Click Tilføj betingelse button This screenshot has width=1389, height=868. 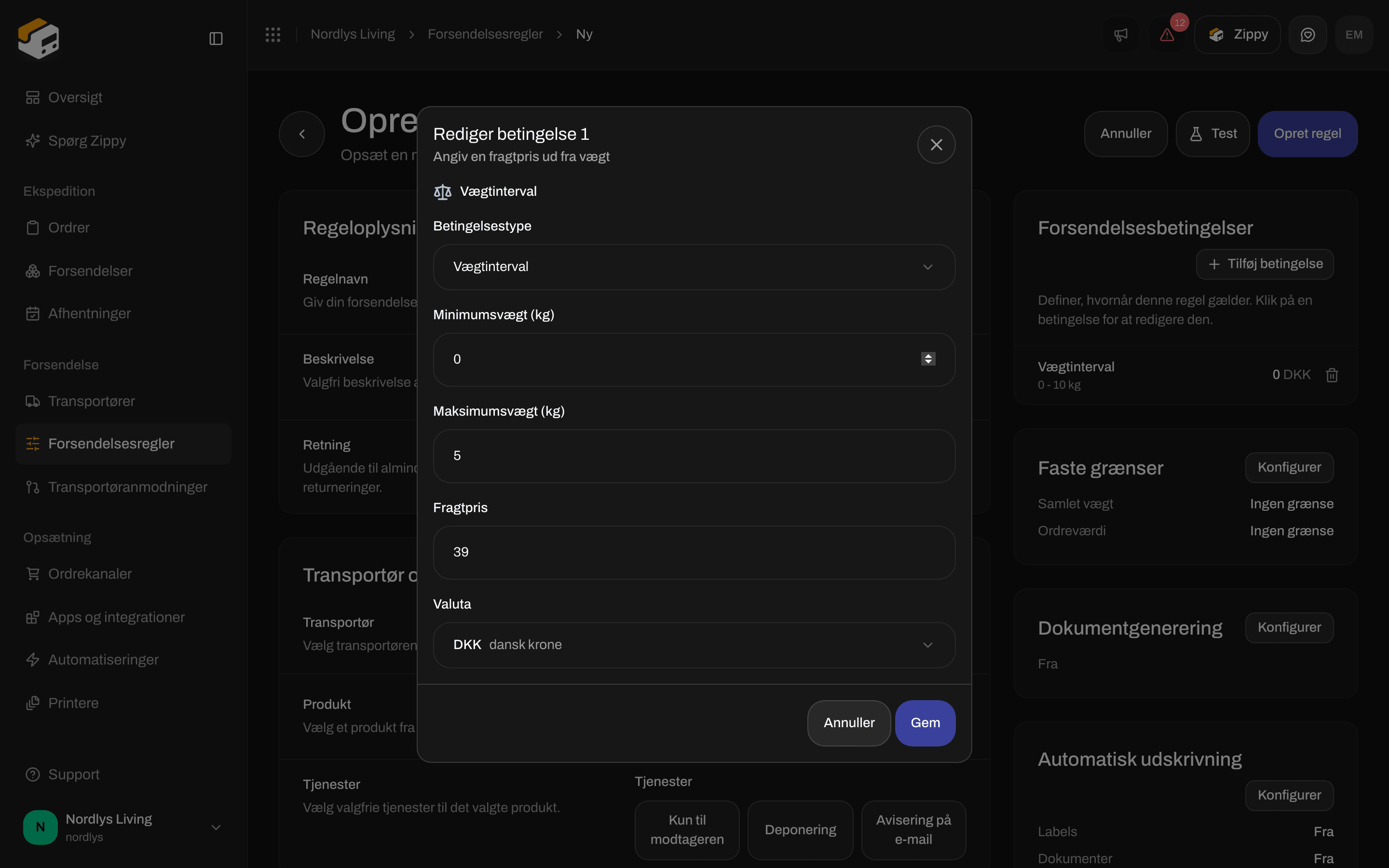[1265, 264]
